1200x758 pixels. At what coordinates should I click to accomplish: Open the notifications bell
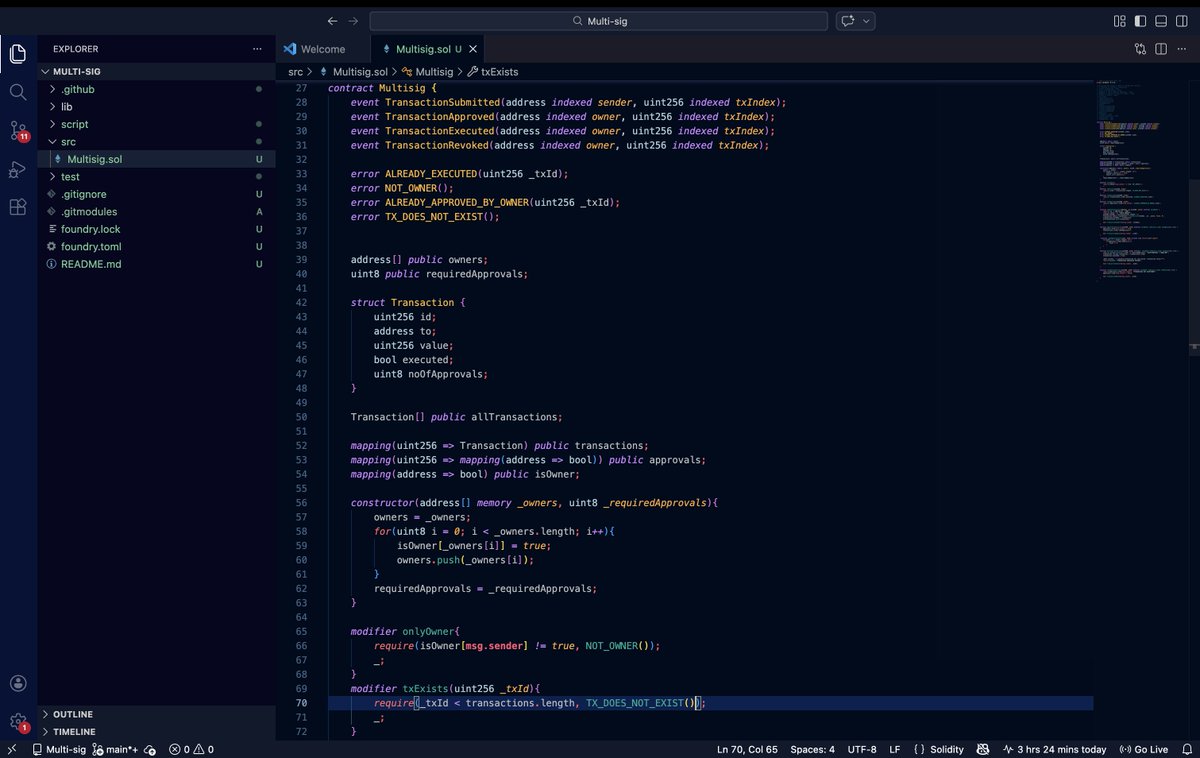click(1185, 749)
